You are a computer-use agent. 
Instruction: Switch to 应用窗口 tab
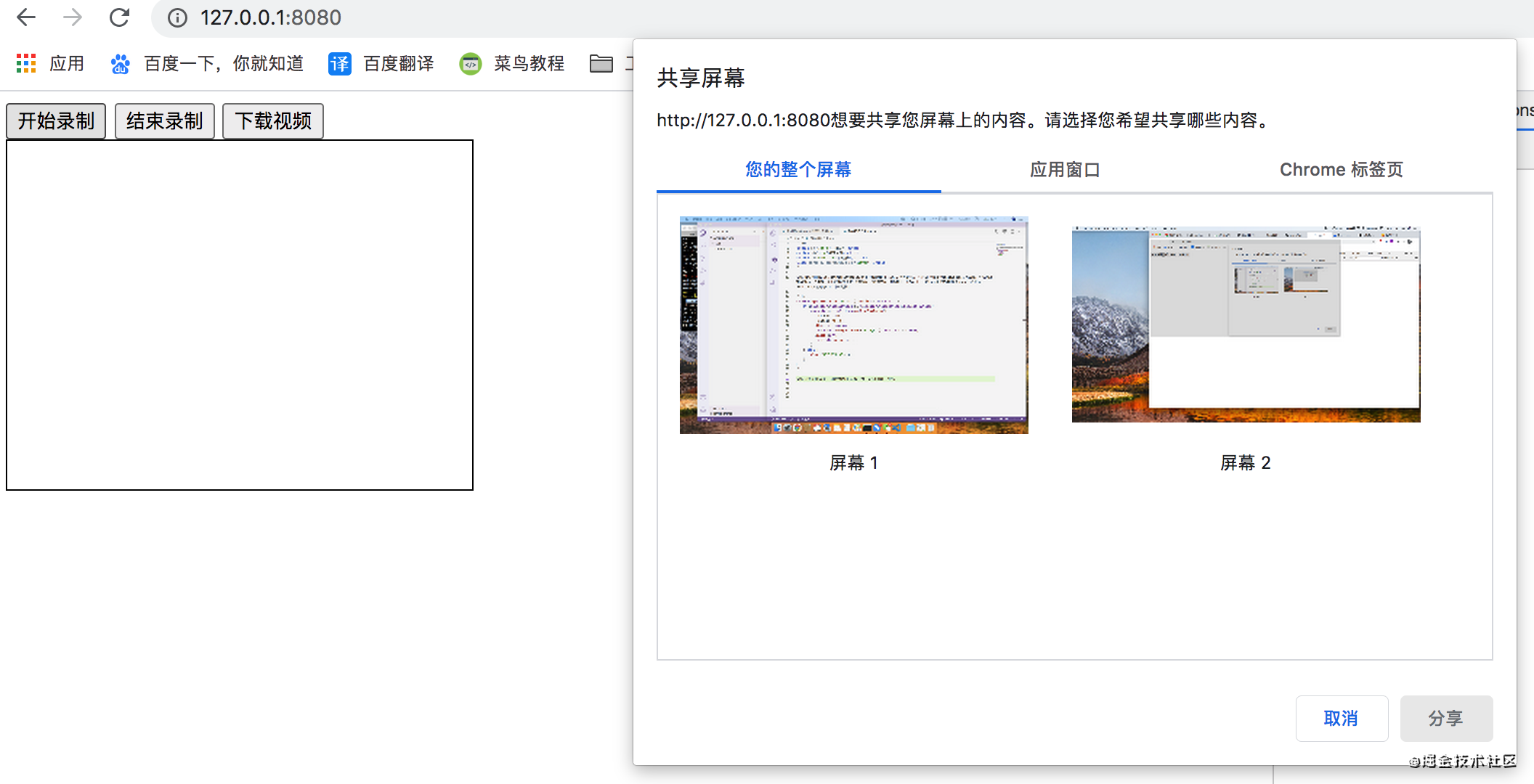tap(1065, 170)
